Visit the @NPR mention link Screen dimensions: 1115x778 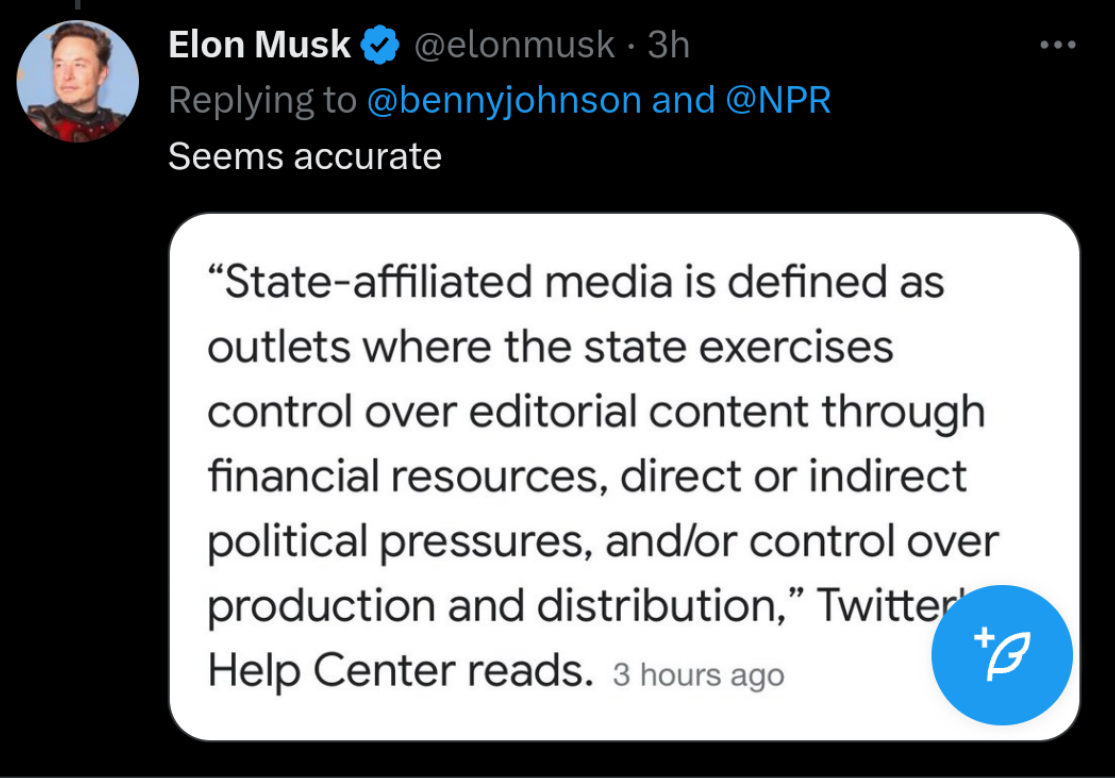coord(778,100)
